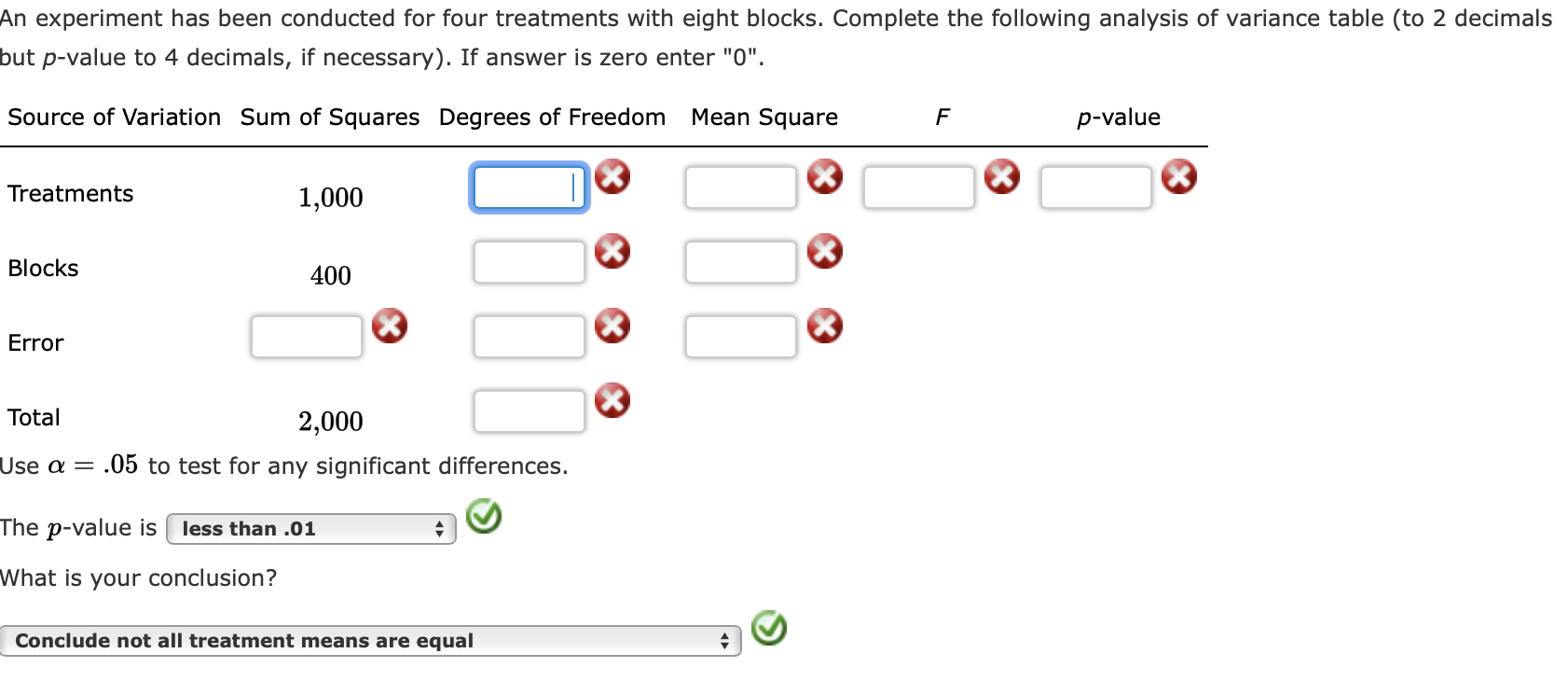Click the green checkmark beside the p-value dropdown
This screenshot has height=681, width=1568.
[x=483, y=517]
